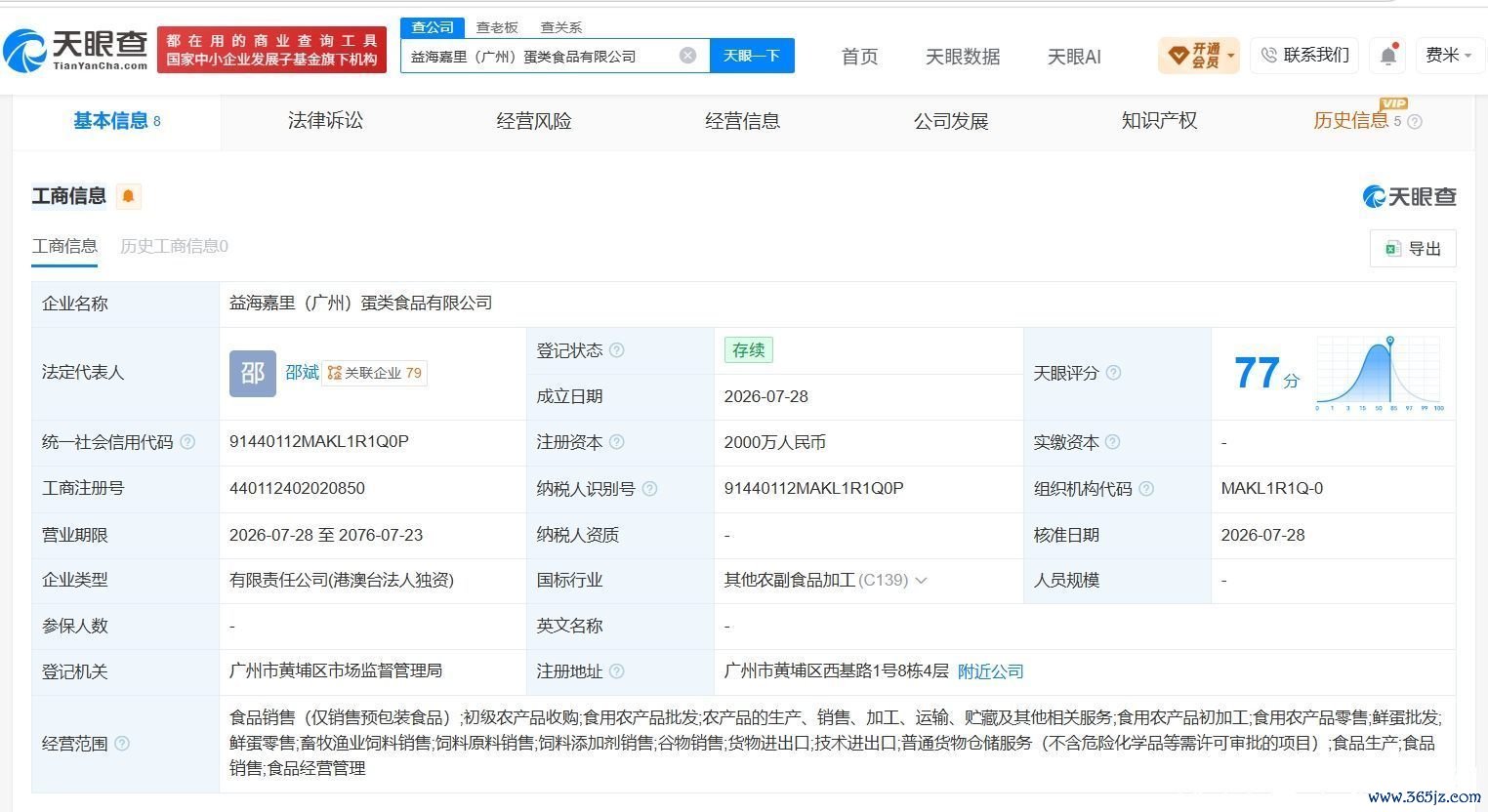The width and height of the screenshot is (1488, 812).
Task: Click the company name in the 企业名称 row
Action: tap(360, 304)
